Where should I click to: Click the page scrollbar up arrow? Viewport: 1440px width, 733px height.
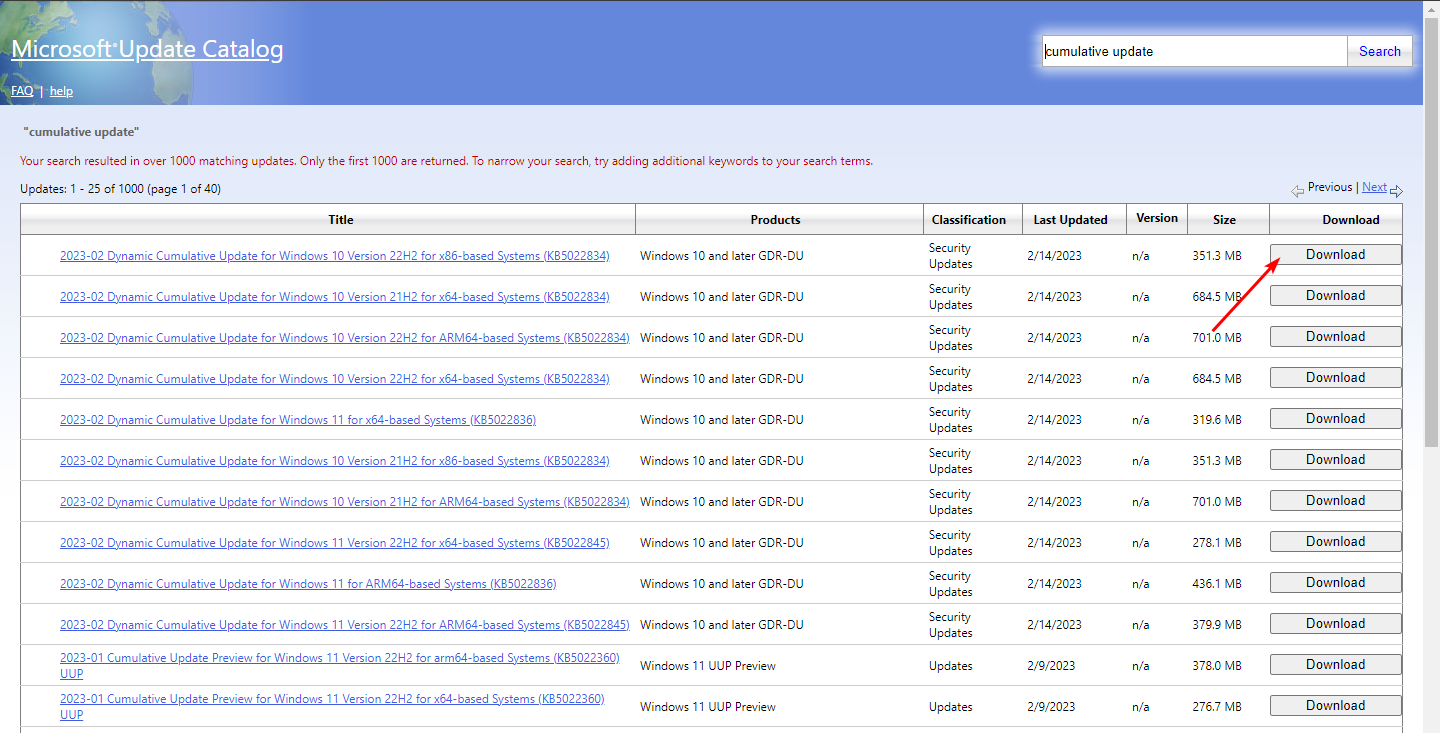(x=1431, y=8)
